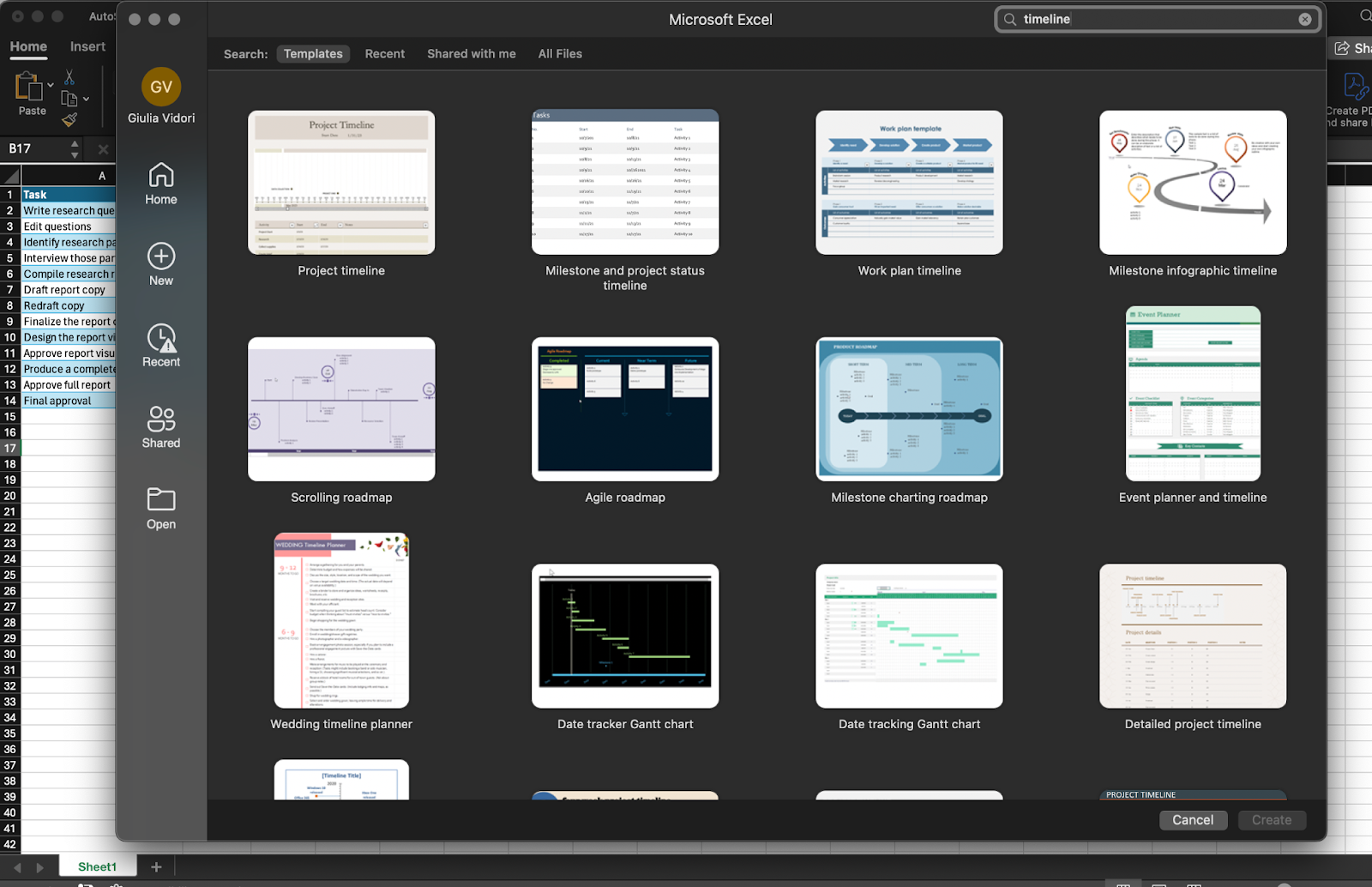The width and height of the screenshot is (1372, 887).
Task: Cancel formula entry X icon
Action: (103, 148)
